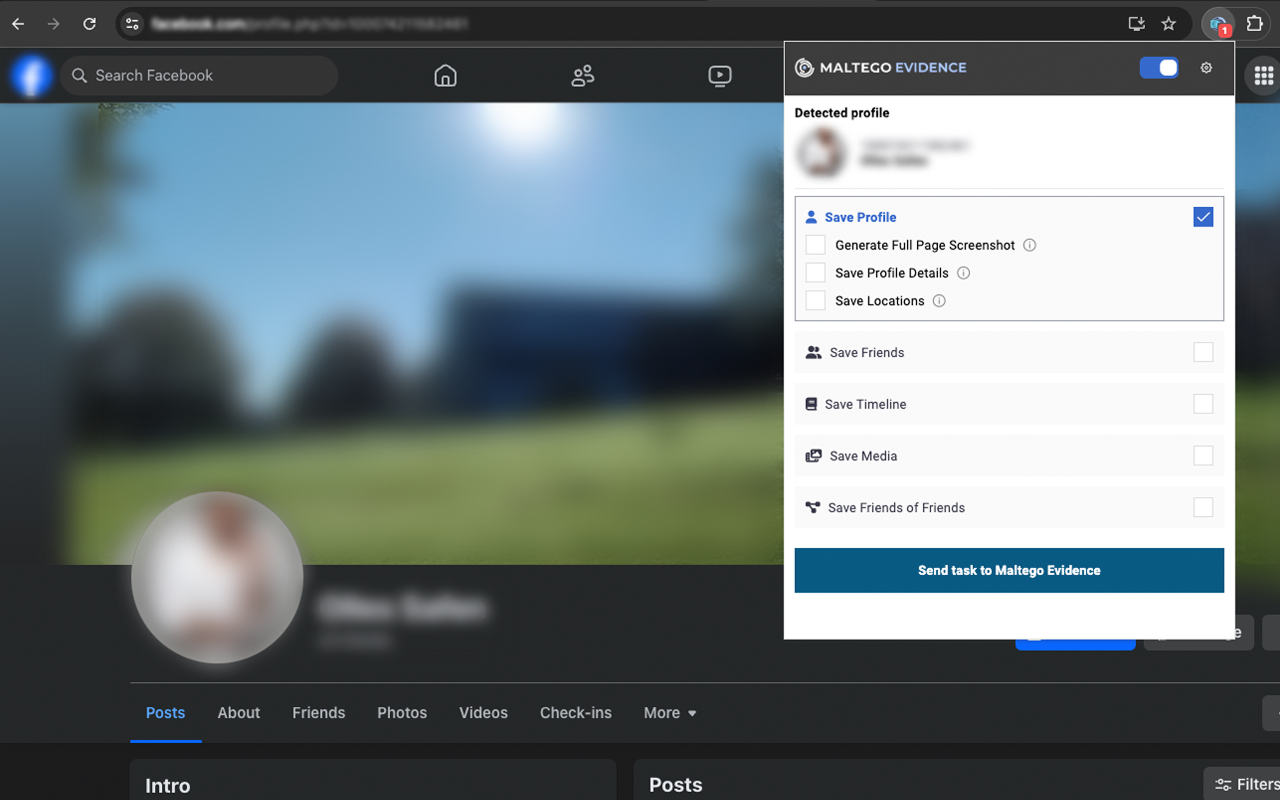Click the Search Facebook input field

coord(199,75)
